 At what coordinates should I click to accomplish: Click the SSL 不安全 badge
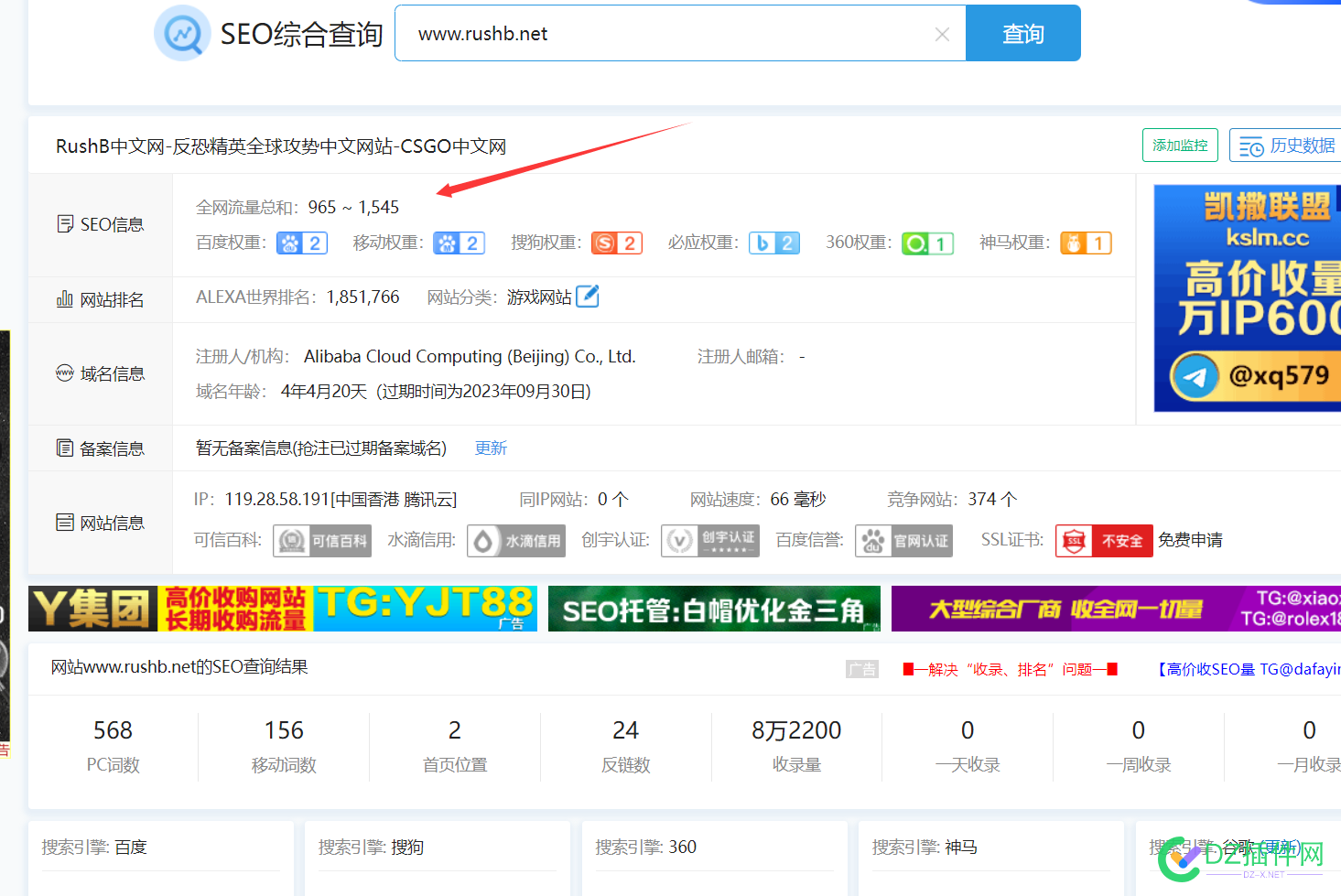tap(1104, 541)
